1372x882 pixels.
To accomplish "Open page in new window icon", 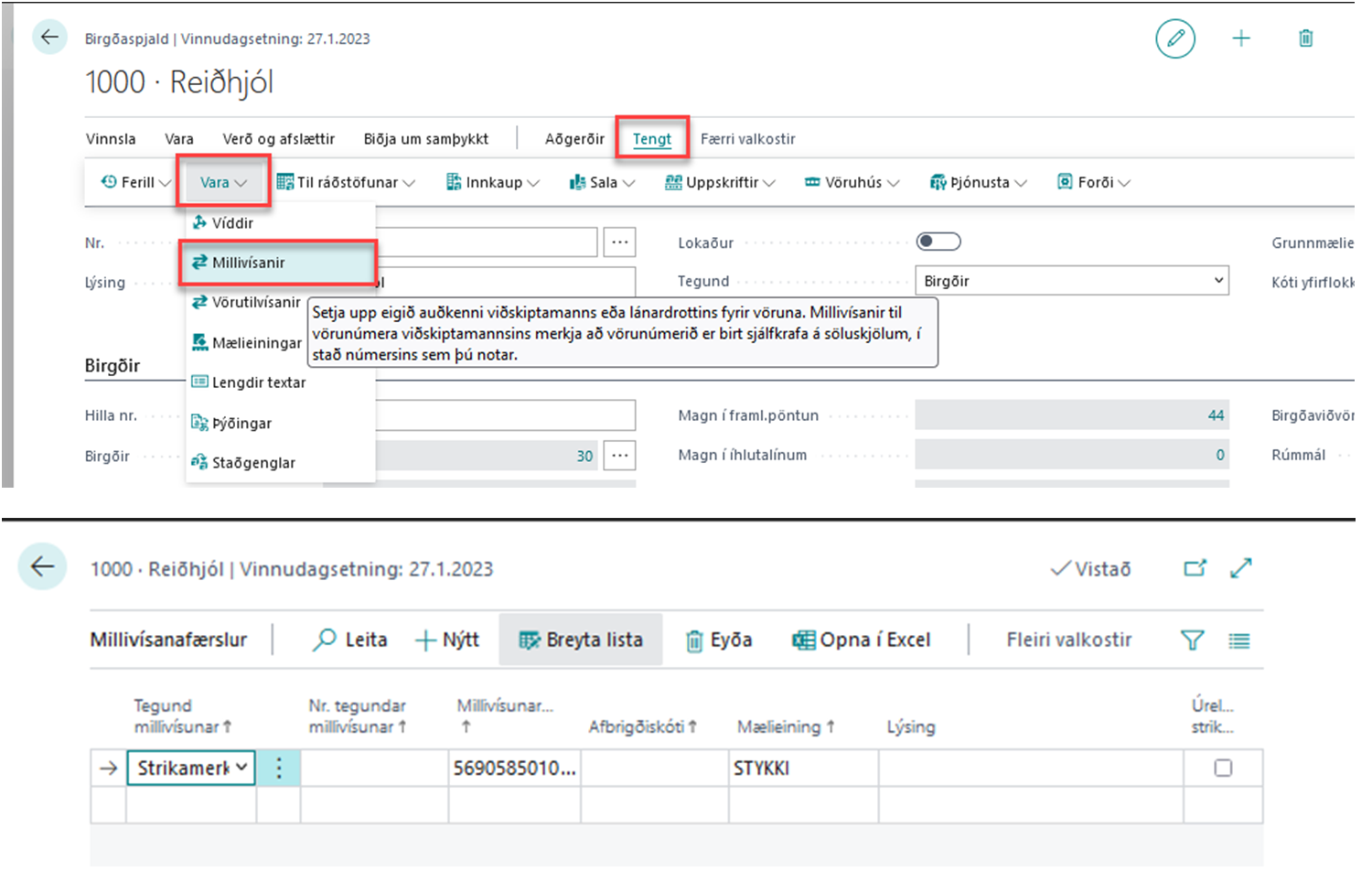I will pyautogui.click(x=1195, y=568).
